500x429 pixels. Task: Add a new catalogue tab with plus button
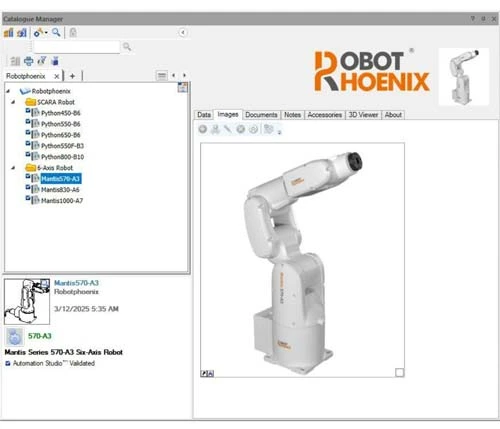click(x=72, y=76)
